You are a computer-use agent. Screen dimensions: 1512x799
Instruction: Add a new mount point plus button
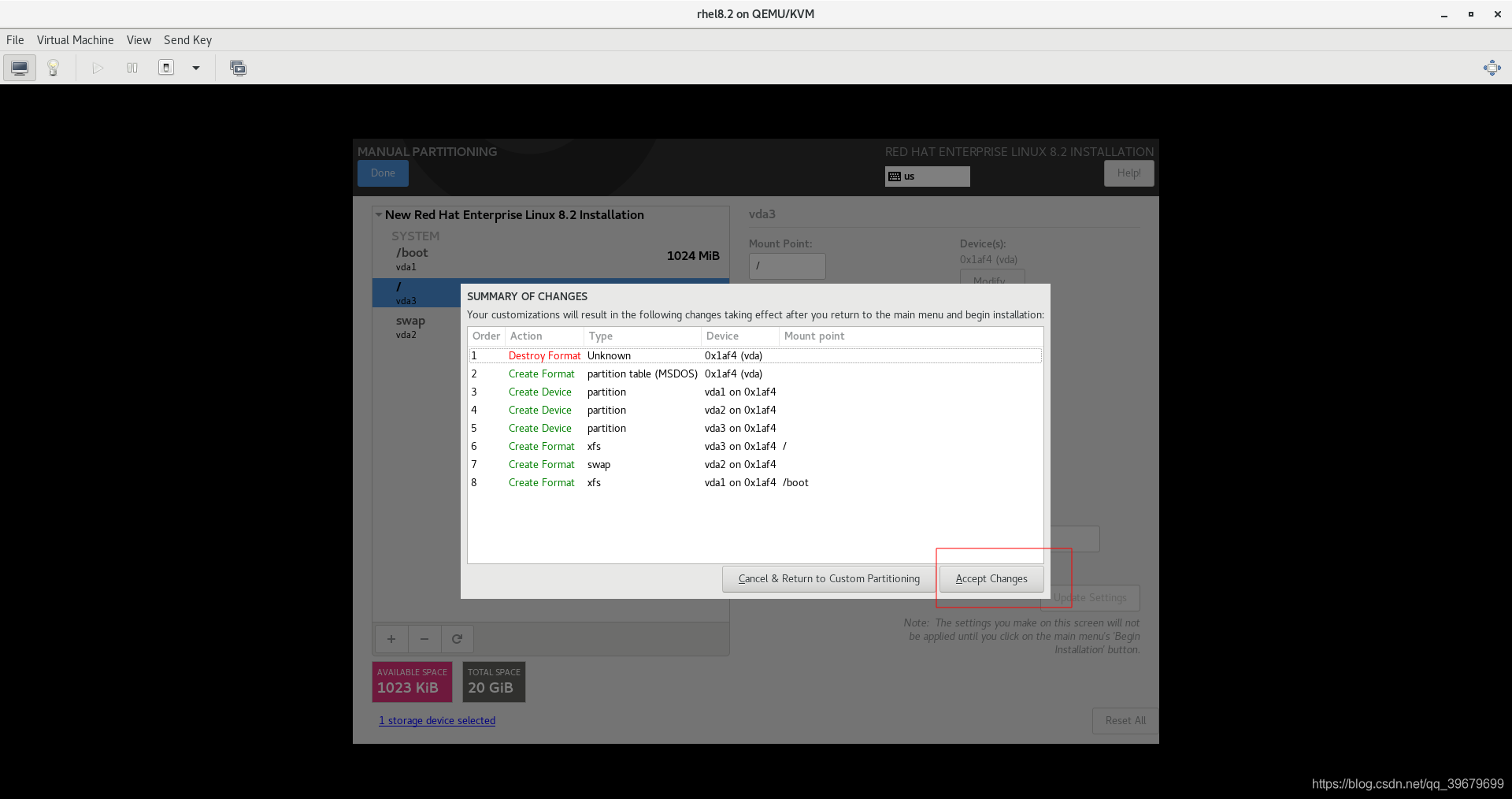[391, 639]
